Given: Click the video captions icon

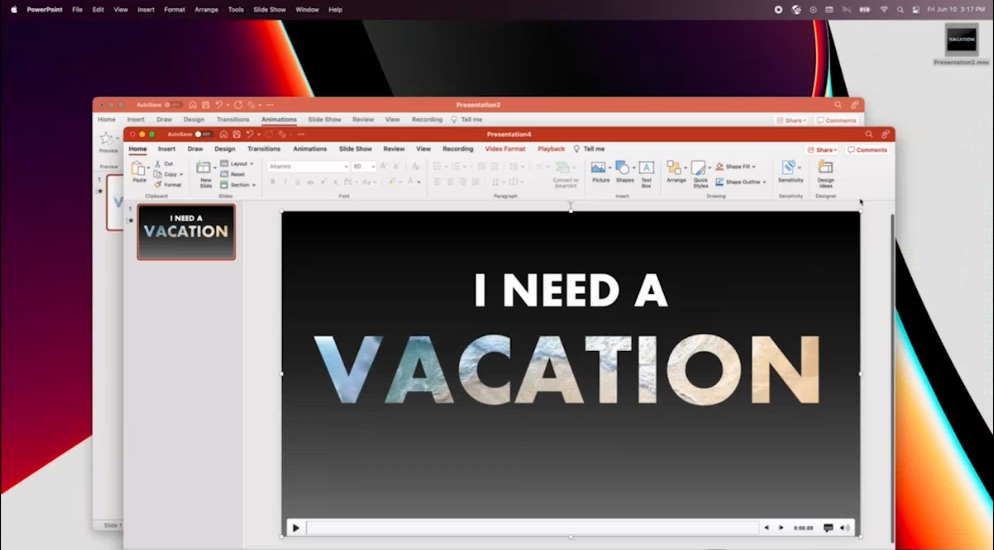Looking at the screenshot, I should 828,528.
